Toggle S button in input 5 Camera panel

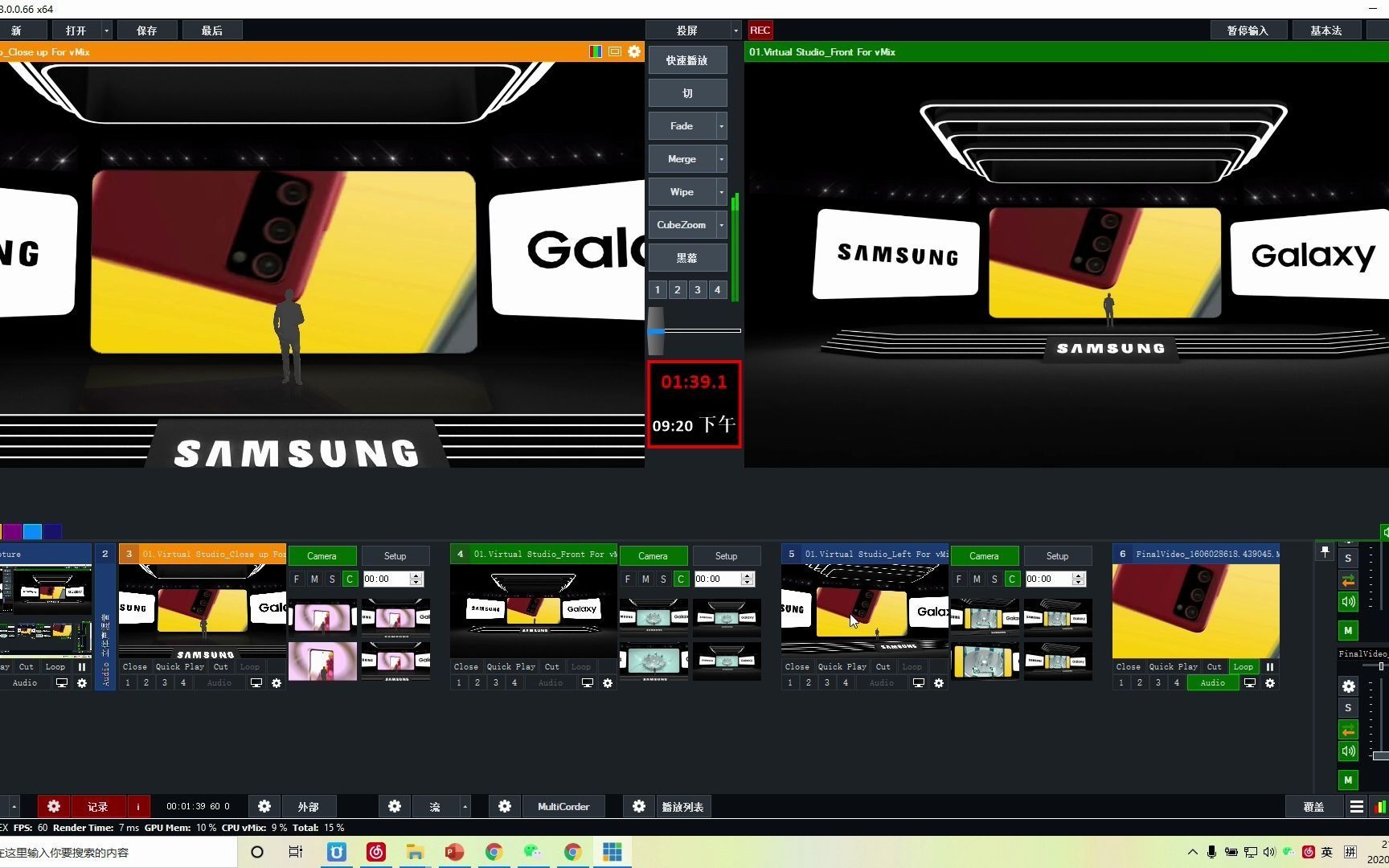(x=994, y=579)
